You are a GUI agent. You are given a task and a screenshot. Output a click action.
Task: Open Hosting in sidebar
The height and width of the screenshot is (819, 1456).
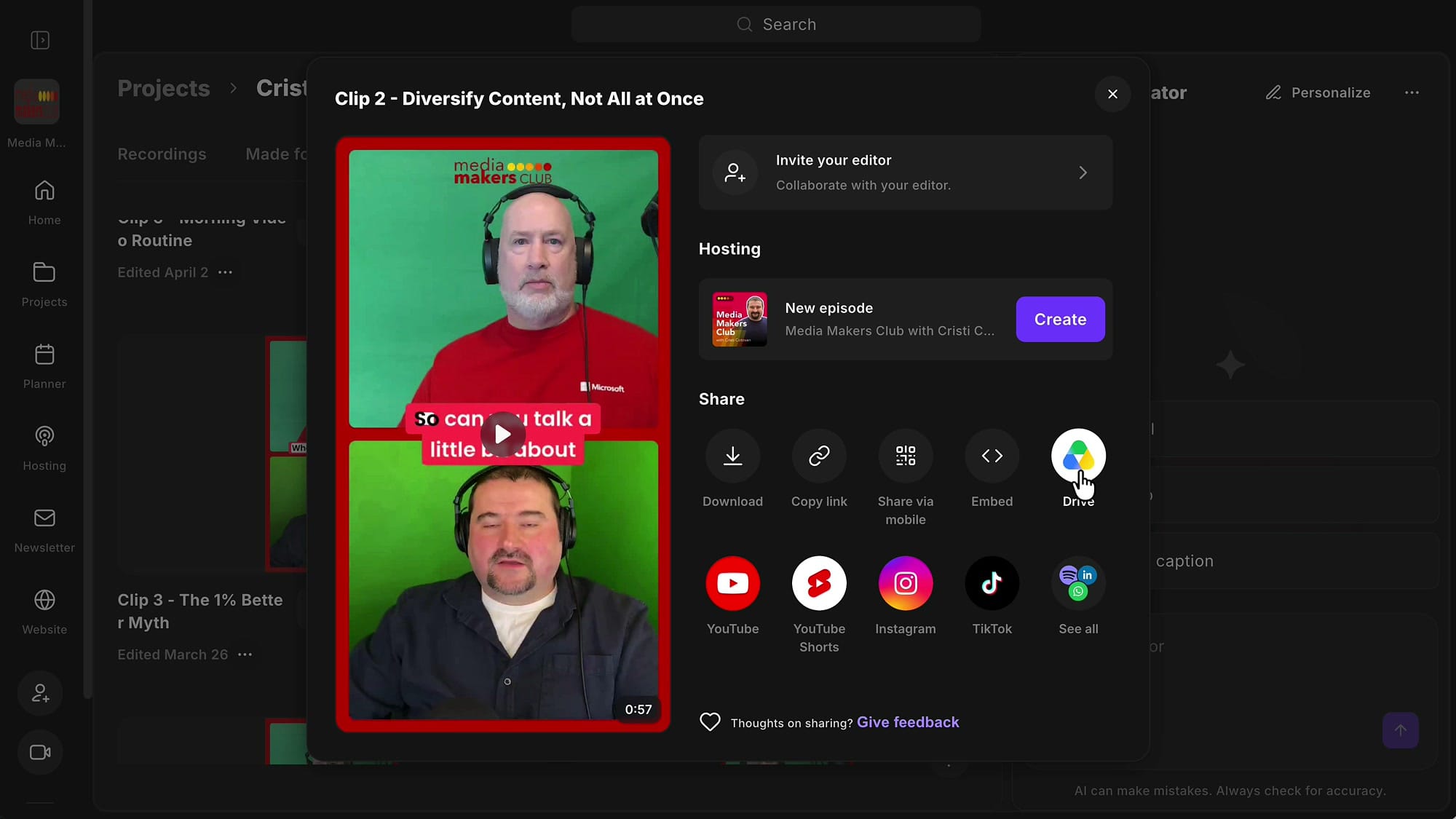[x=44, y=448]
